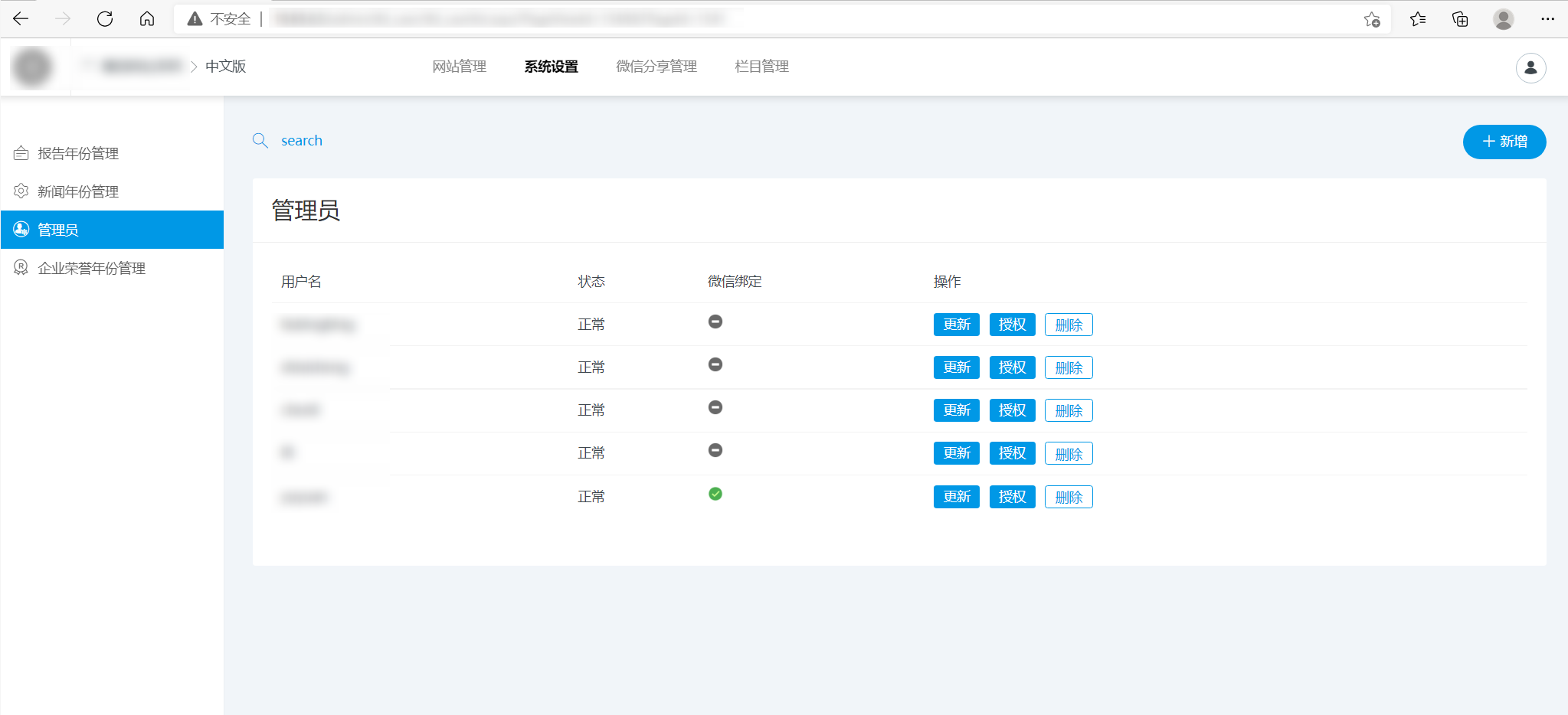1568x715 pixels.
Task: Add page to favorites star icon
Action: coord(1372,19)
